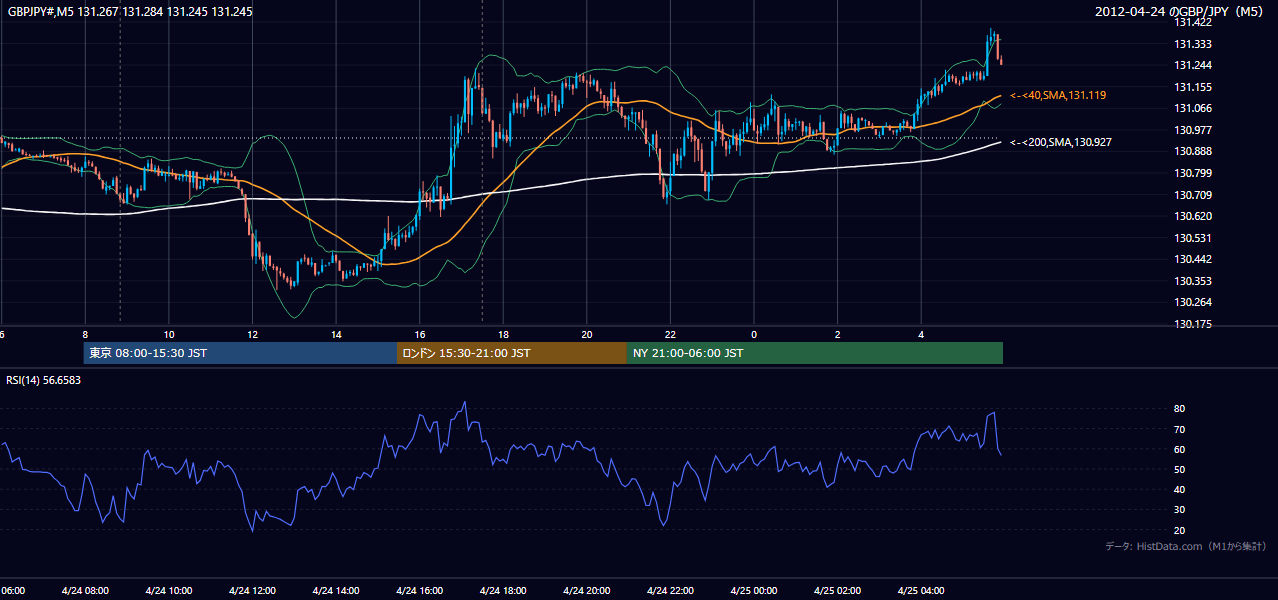Click the 4/24 12:00 time label
The width and height of the screenshot is (1278, 600).
[252, 591]
